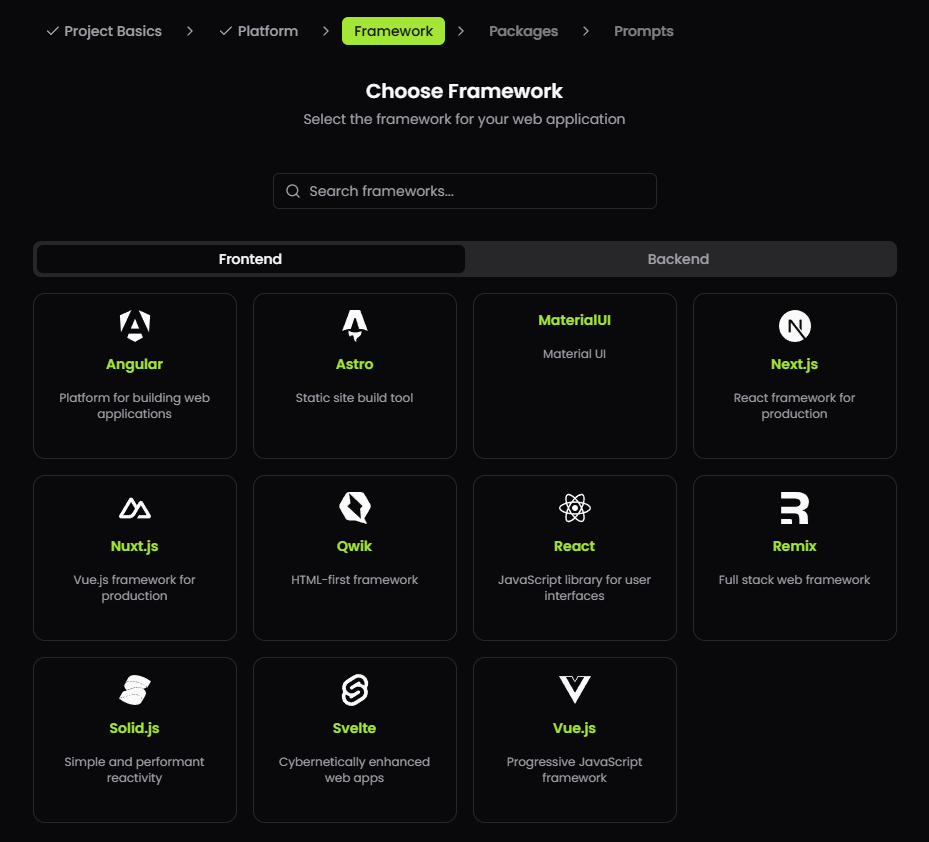Click the 'Material UI' description text
The image size is (929, 842).
point(574,354)
